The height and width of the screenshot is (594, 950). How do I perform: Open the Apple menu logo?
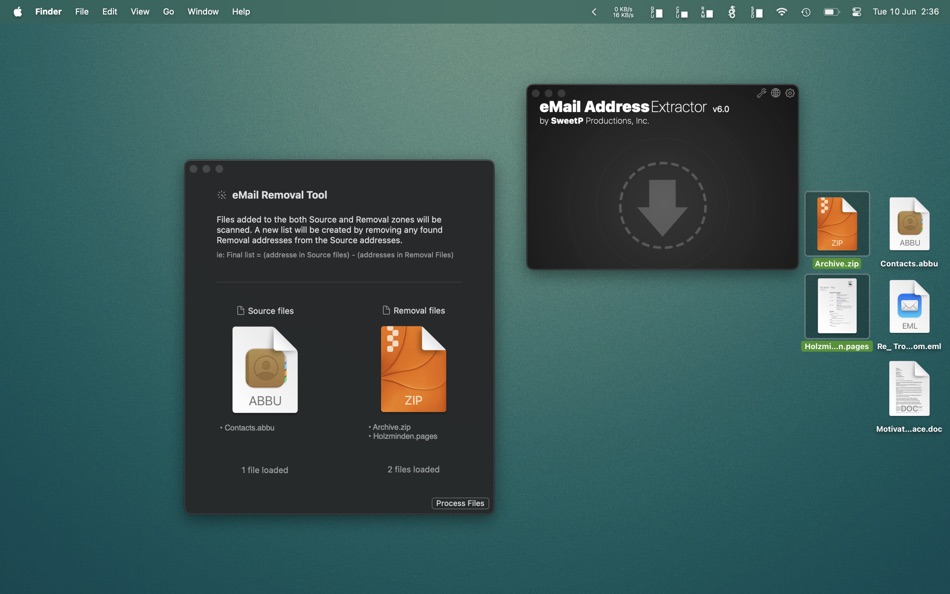(x=18, y=12)
